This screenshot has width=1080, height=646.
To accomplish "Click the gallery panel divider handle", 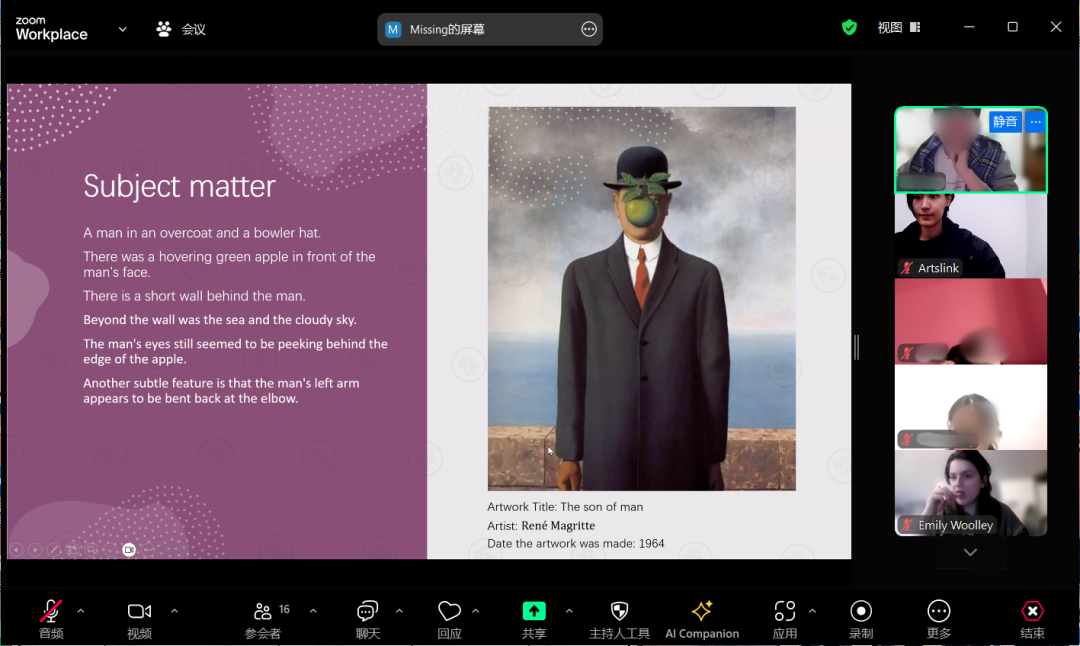I will (x=856, y=347).
